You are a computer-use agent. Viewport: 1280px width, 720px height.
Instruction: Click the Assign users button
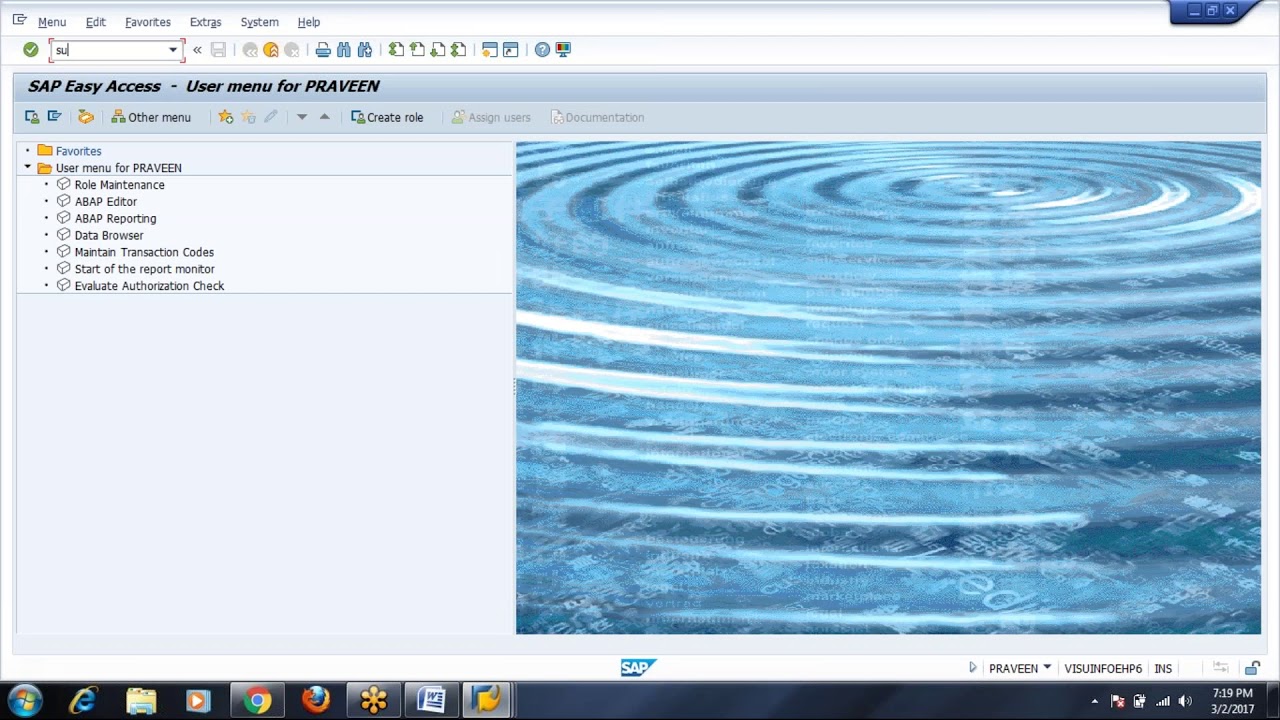point(491,117)
